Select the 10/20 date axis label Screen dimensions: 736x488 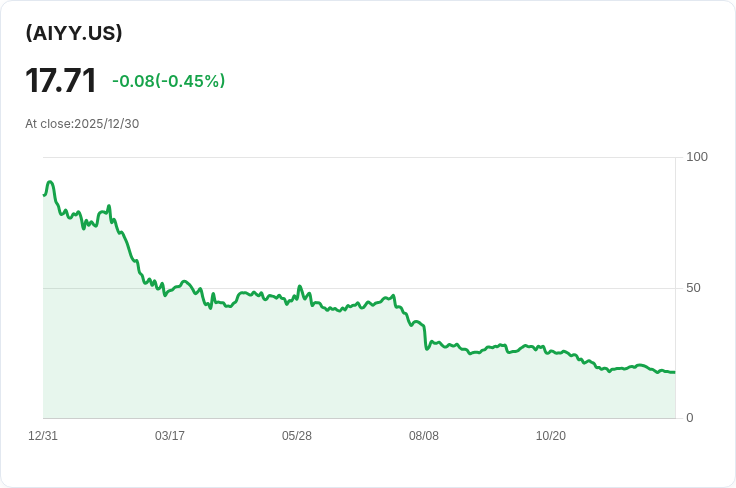[x=551, y=436]
